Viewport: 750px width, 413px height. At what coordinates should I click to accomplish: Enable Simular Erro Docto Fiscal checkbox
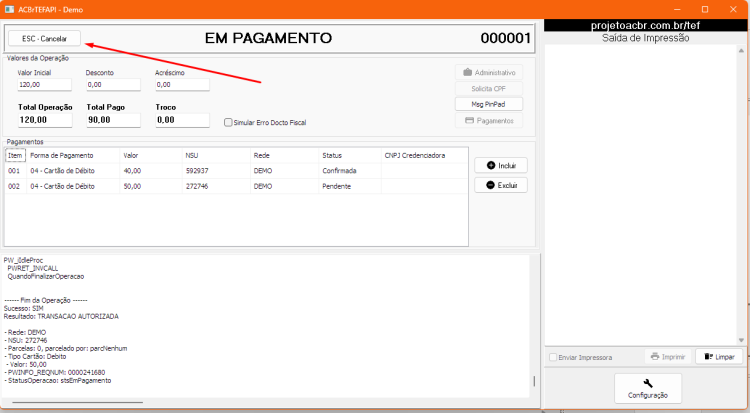pyautogui.click(x=228, y=123)
